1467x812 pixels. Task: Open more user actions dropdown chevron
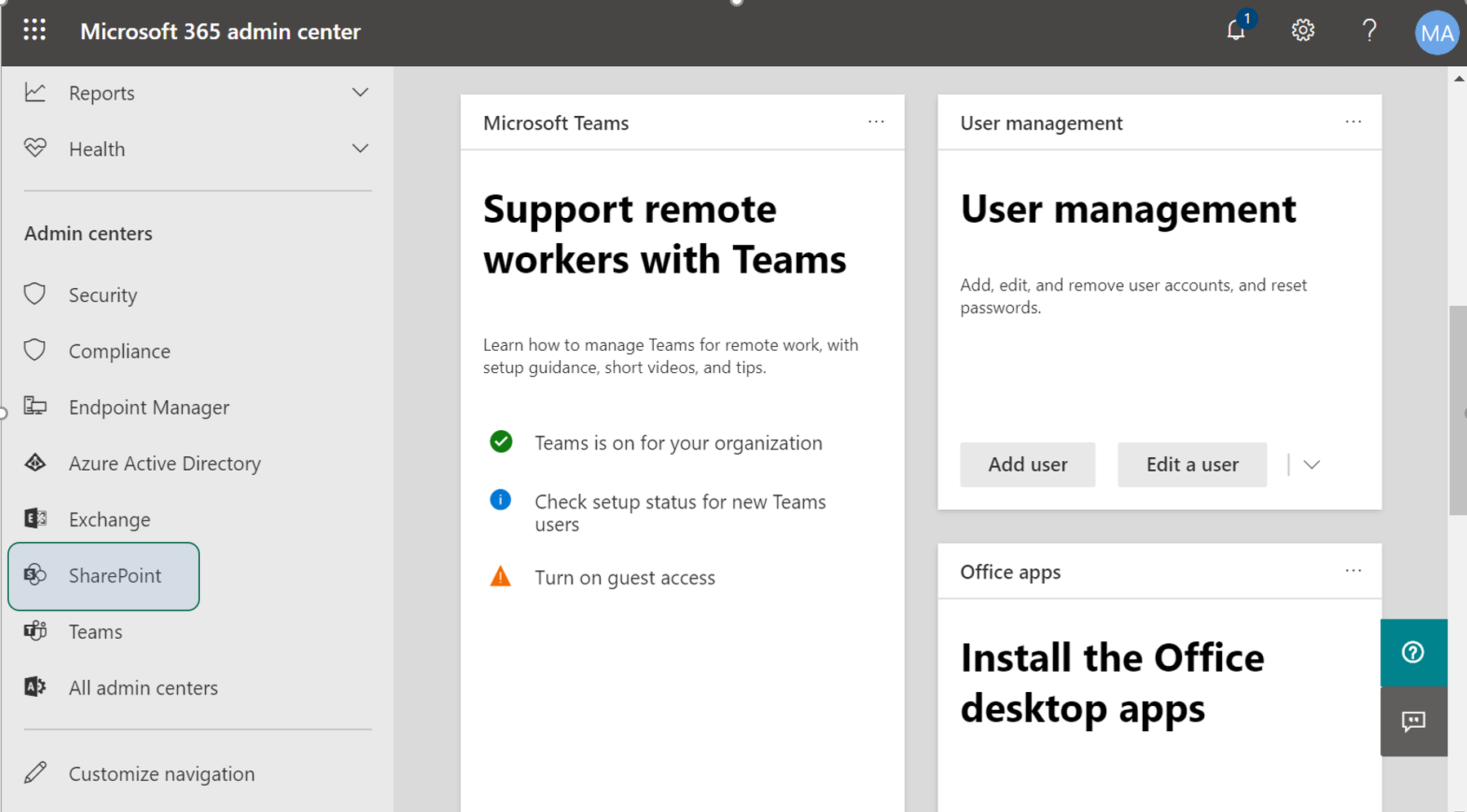pos(1311,464)
